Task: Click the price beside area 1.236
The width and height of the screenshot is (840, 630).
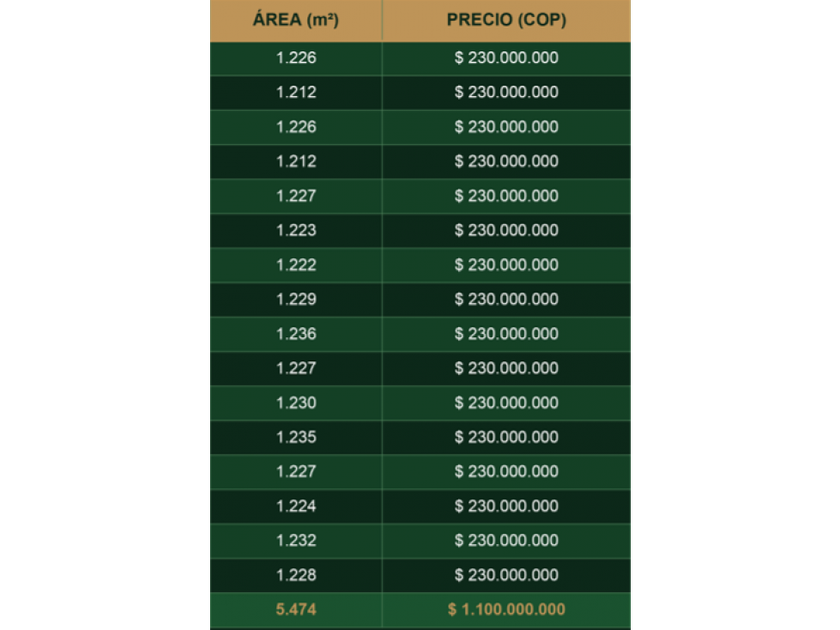Action: pos(506,334)
